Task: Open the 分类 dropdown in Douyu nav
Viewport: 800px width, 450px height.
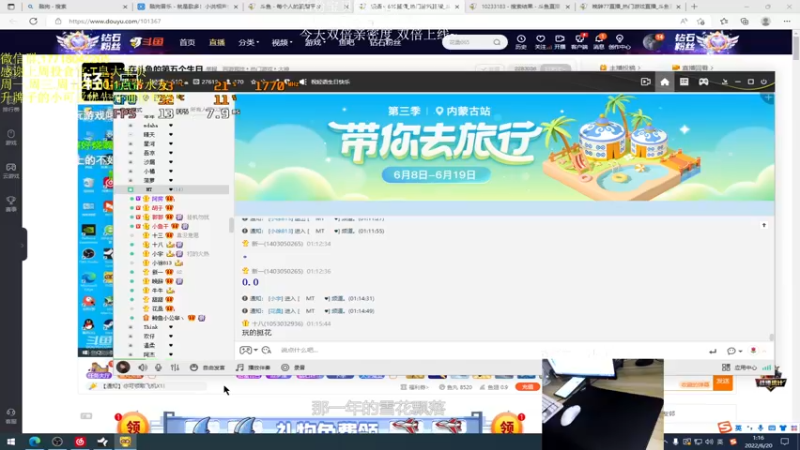Action: 248,42
